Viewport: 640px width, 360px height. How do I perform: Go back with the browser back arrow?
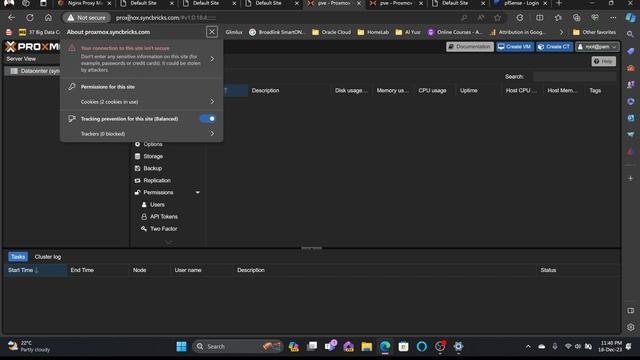coord(11,18)
